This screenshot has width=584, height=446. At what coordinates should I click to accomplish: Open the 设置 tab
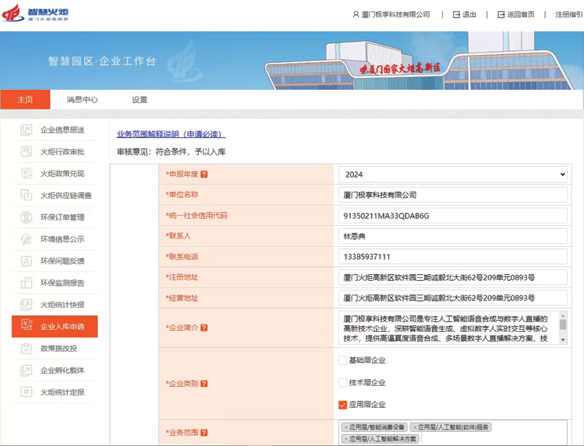pos(140,99)
